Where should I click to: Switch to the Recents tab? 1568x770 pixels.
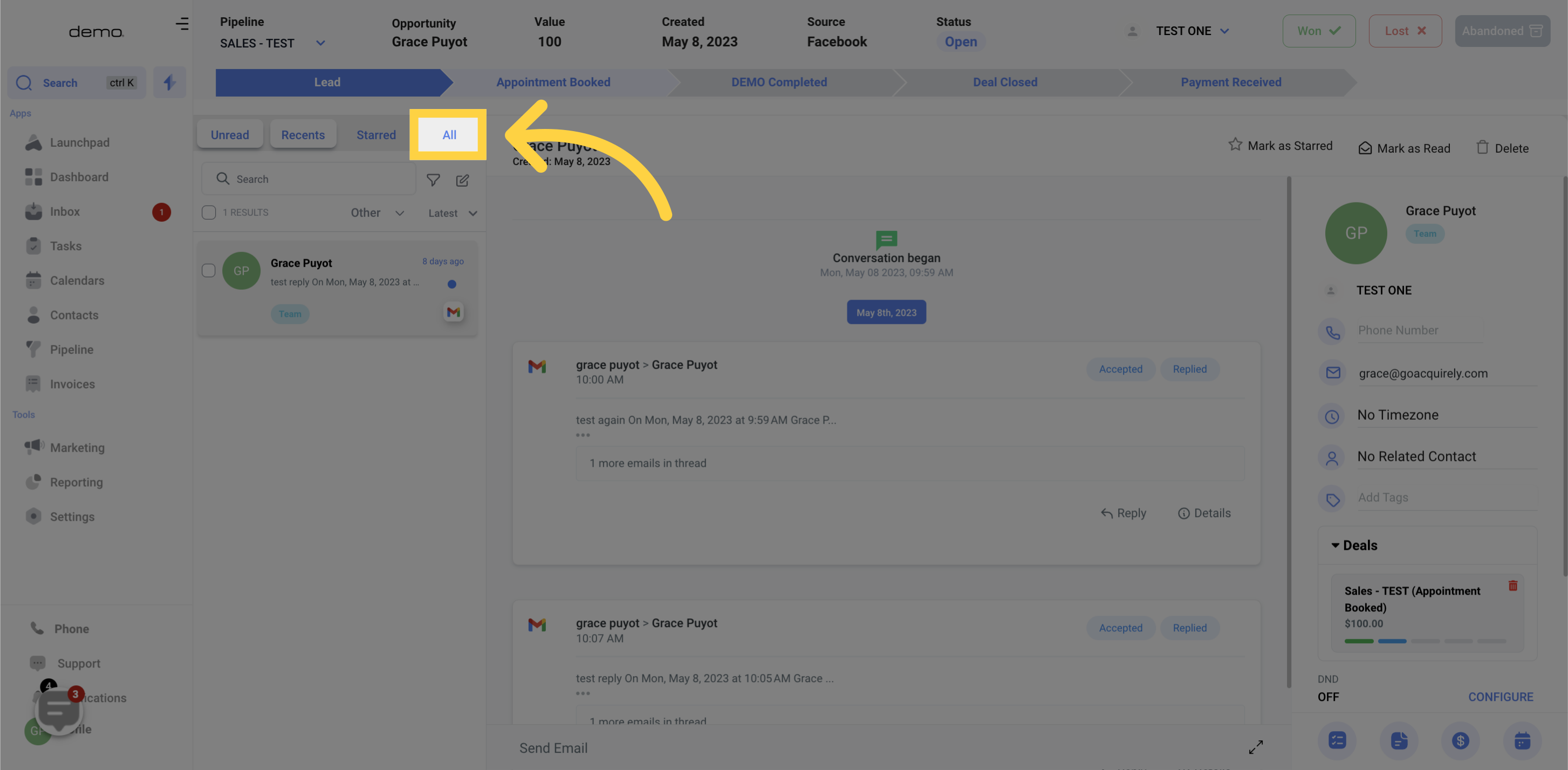(303, 134)
